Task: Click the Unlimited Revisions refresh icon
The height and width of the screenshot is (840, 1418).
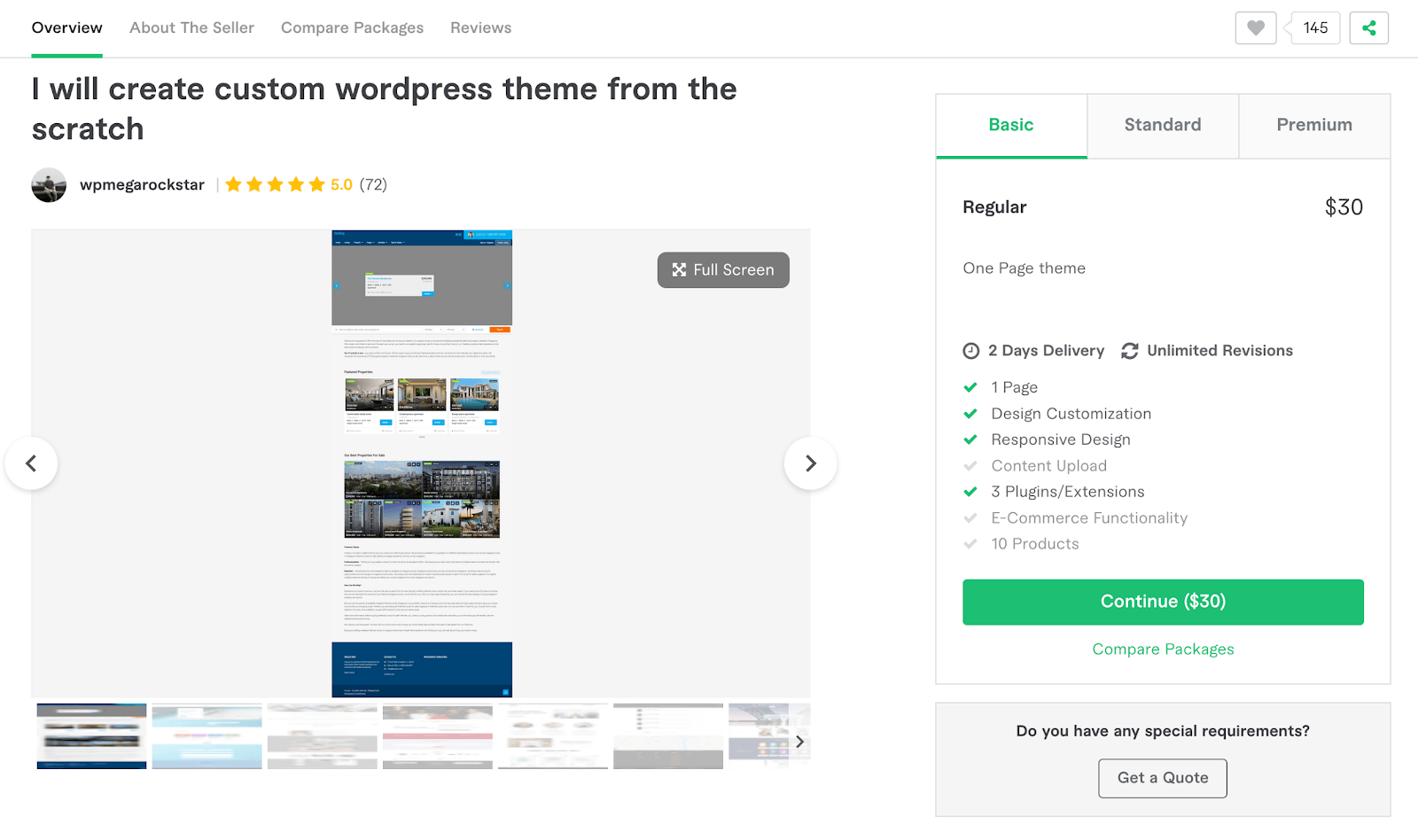Action: click(x=1129, y=351)
